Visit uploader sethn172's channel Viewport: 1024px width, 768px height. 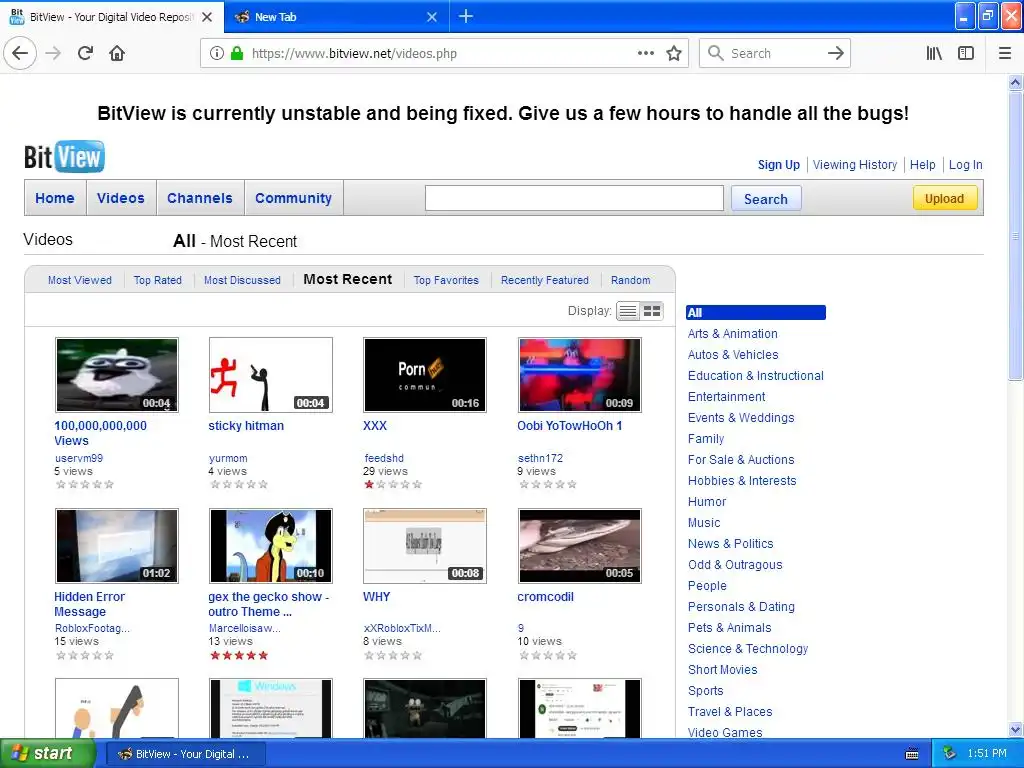[x=540, y=458]
